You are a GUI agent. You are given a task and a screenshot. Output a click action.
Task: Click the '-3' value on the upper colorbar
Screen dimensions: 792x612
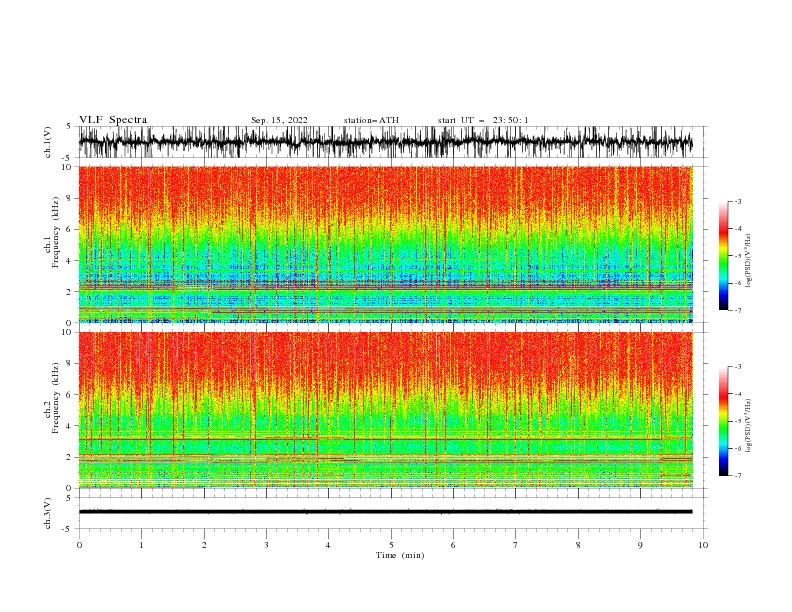(737, 201)
